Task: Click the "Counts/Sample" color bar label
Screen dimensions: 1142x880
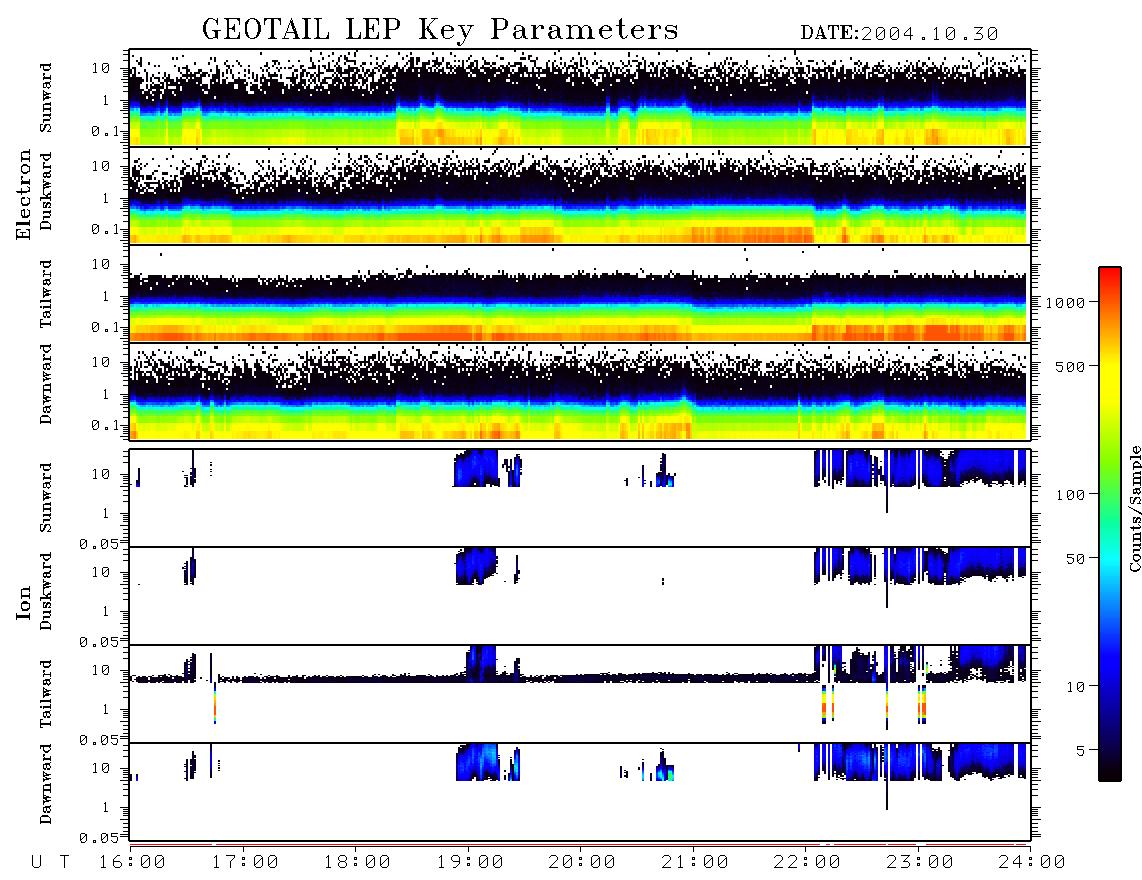Action: point(1134,509)
